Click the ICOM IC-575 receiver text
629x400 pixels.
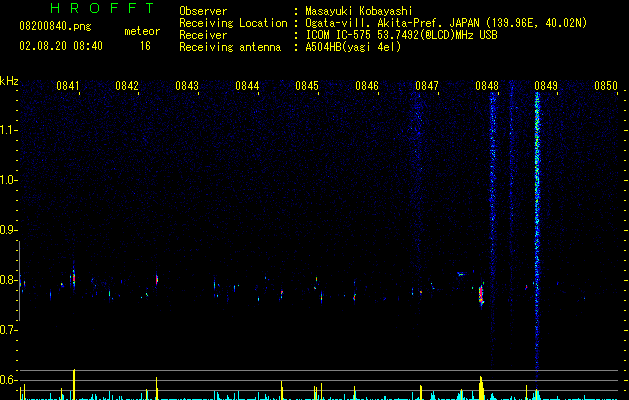coord(401,35)
